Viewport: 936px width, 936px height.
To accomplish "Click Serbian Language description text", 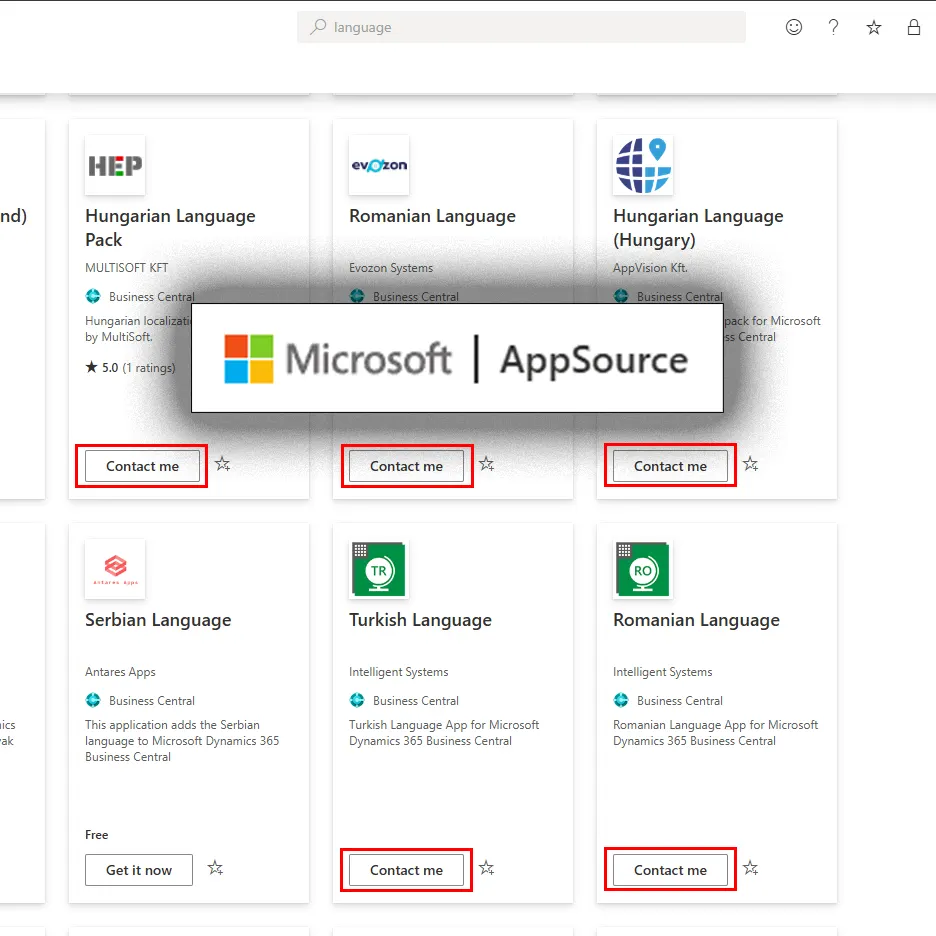I will point(182,741).
